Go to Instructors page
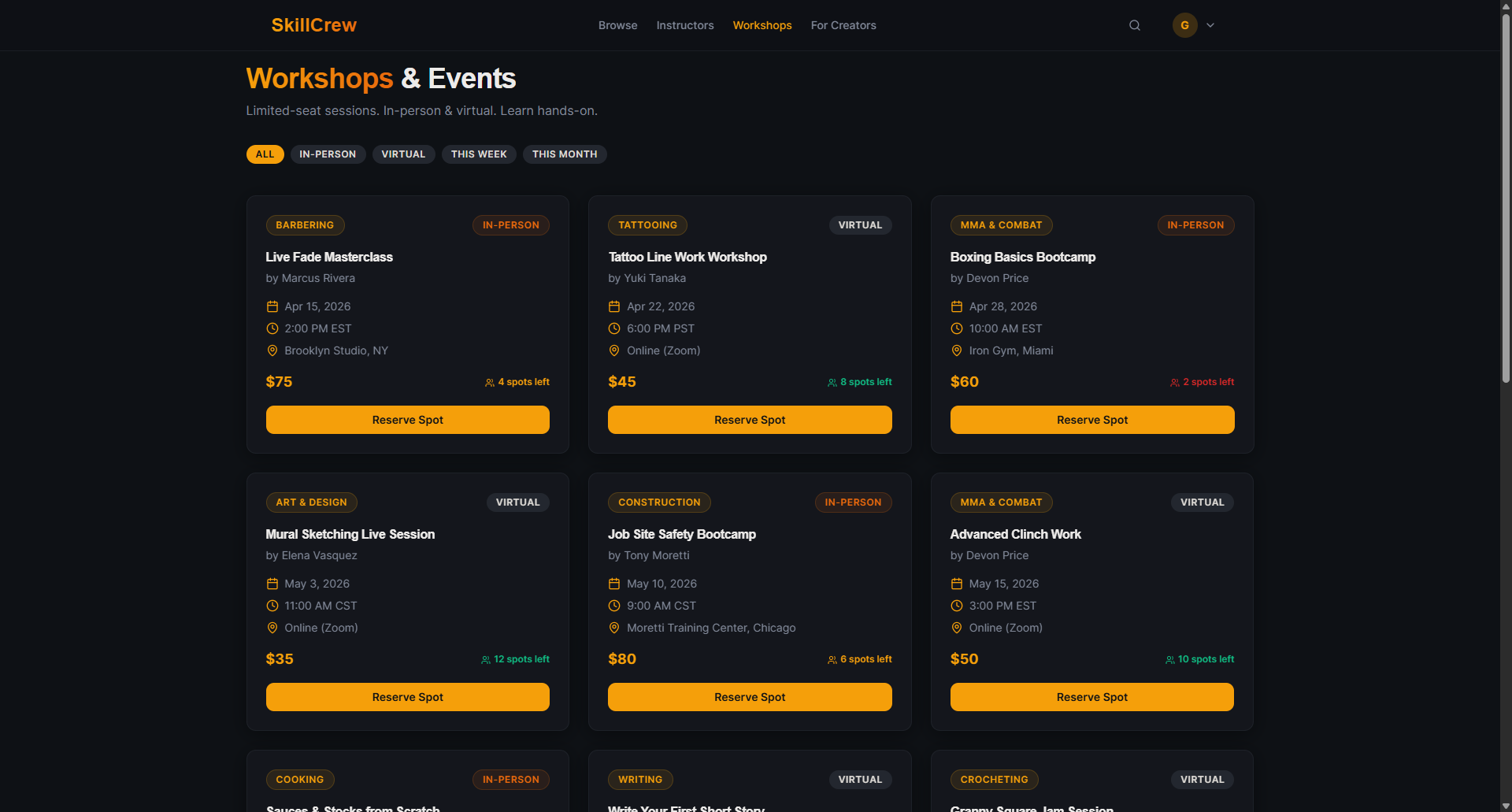Screen dimensions: 1512x812 pos(685,25)
